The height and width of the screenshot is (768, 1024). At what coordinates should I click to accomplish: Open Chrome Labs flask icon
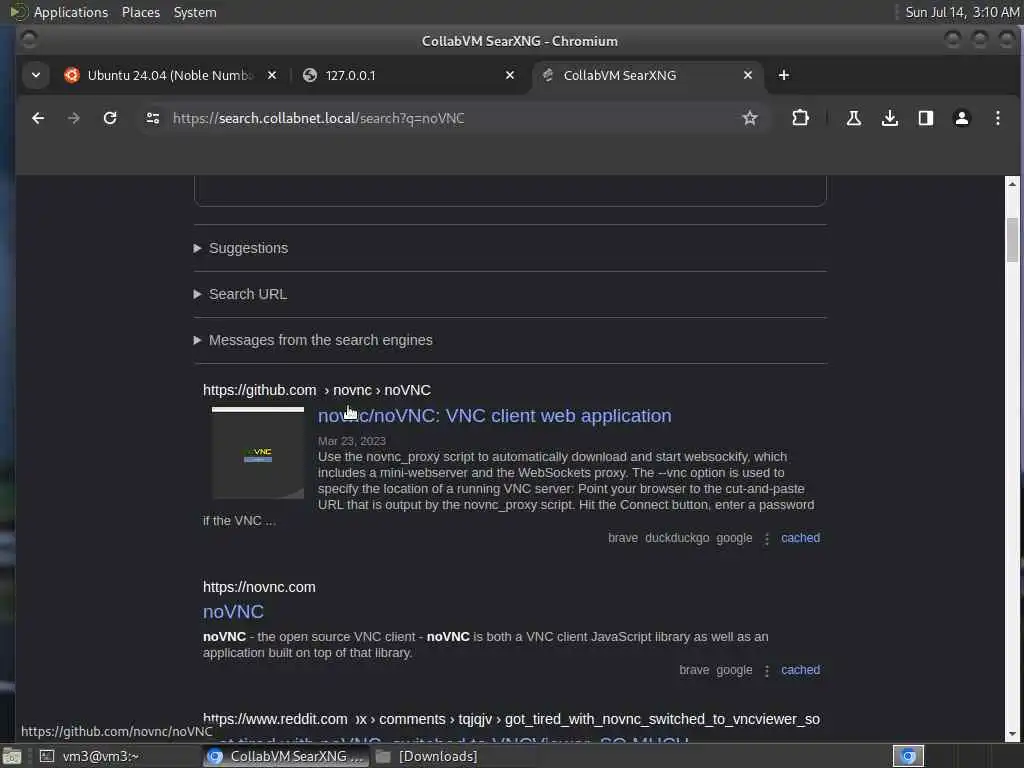pos(854,118)
